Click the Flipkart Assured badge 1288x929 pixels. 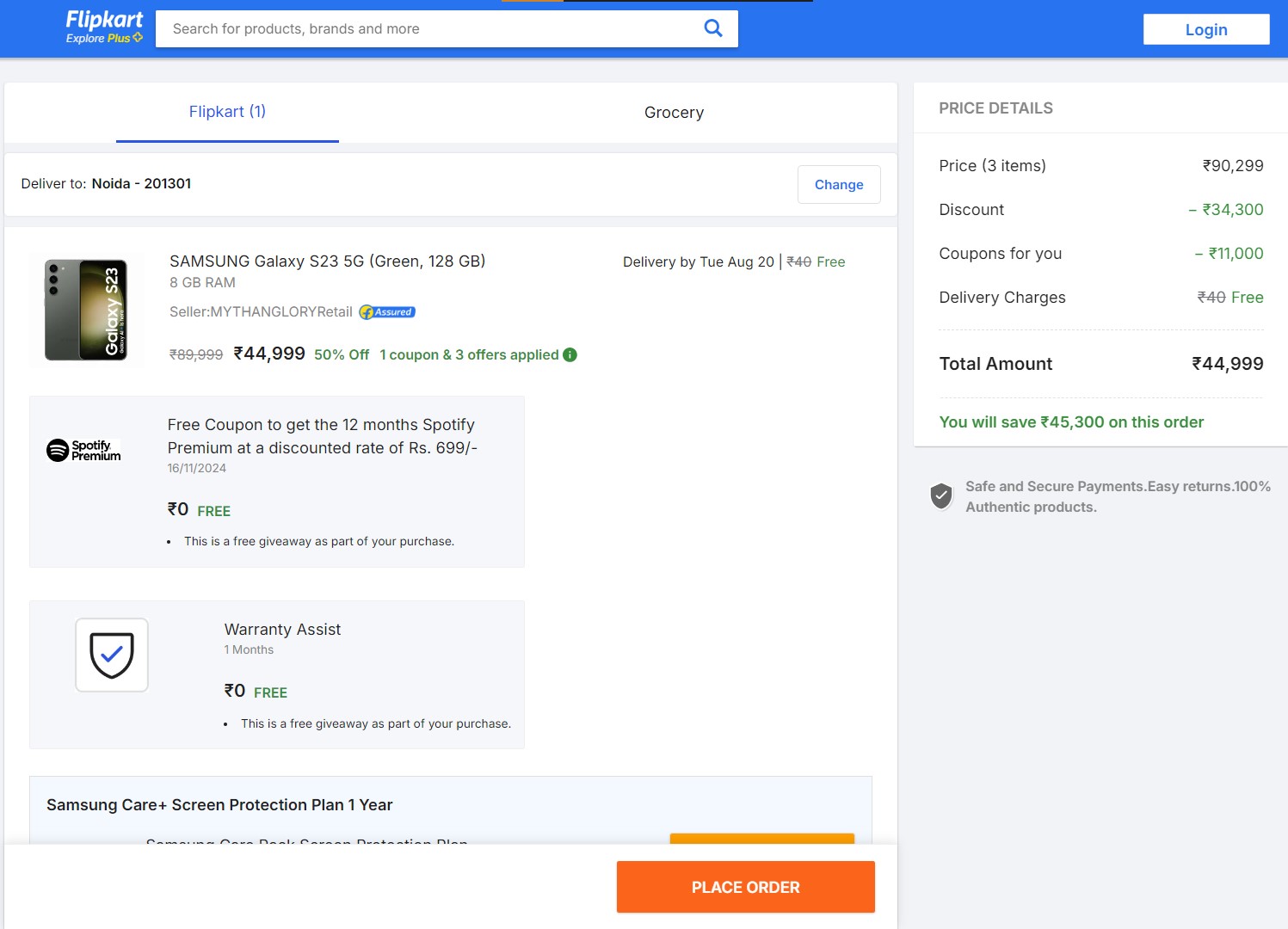click(387, 312)
